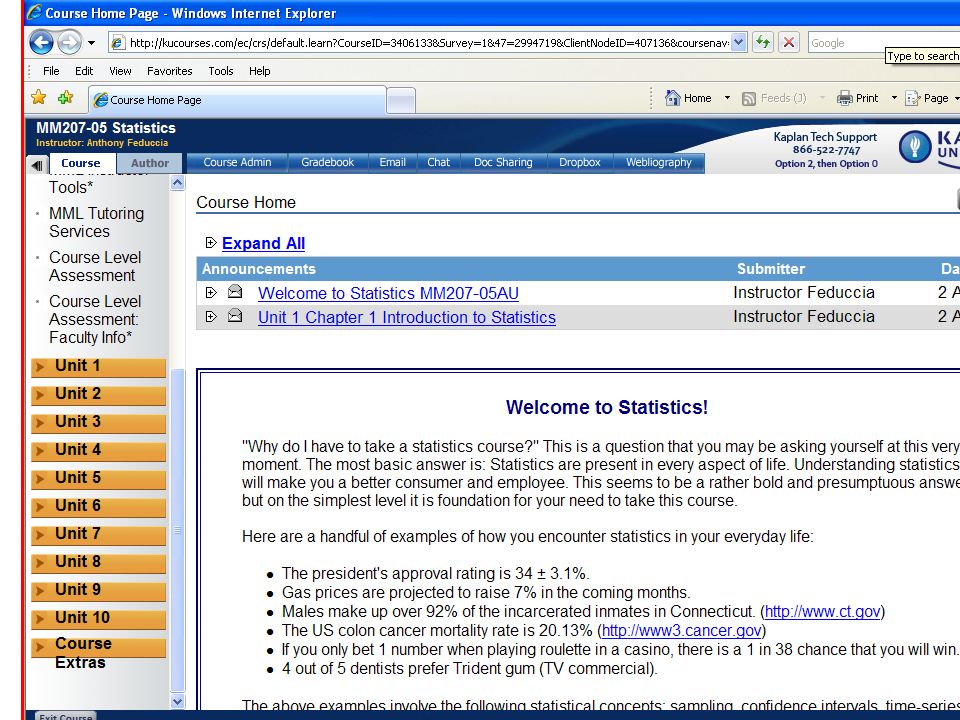Expand Unit 1 in the sidebar
This screenshot has width=960, height=720.
[99, 366]
